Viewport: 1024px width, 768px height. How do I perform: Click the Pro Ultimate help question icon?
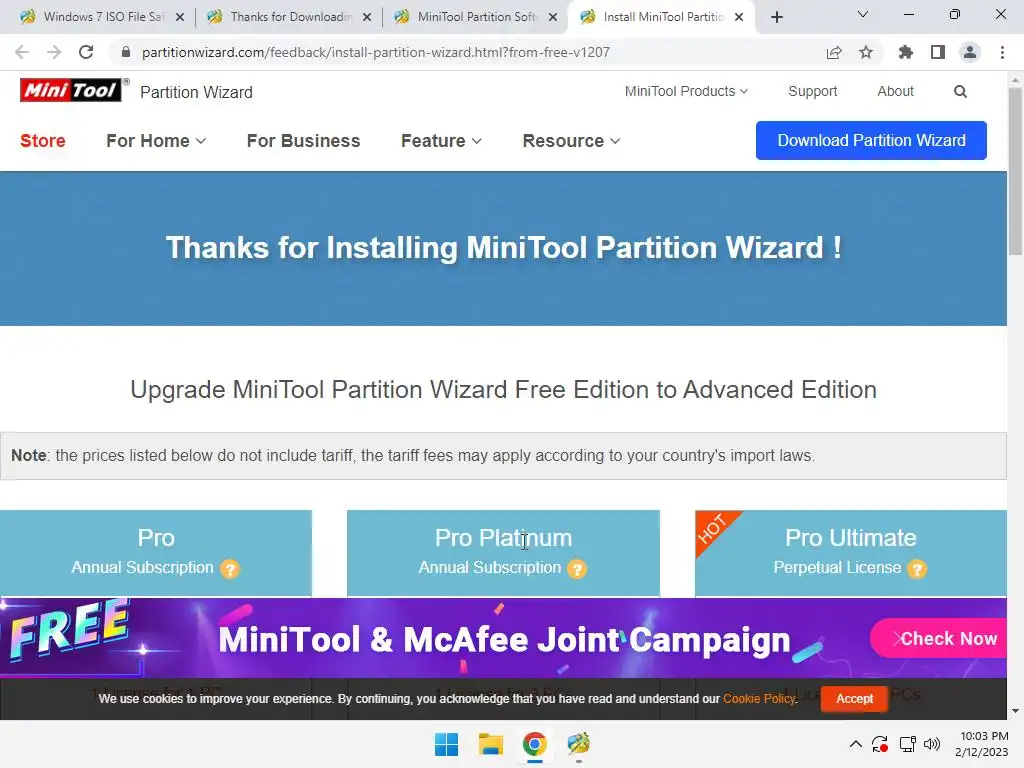click(x=917, y=569)
